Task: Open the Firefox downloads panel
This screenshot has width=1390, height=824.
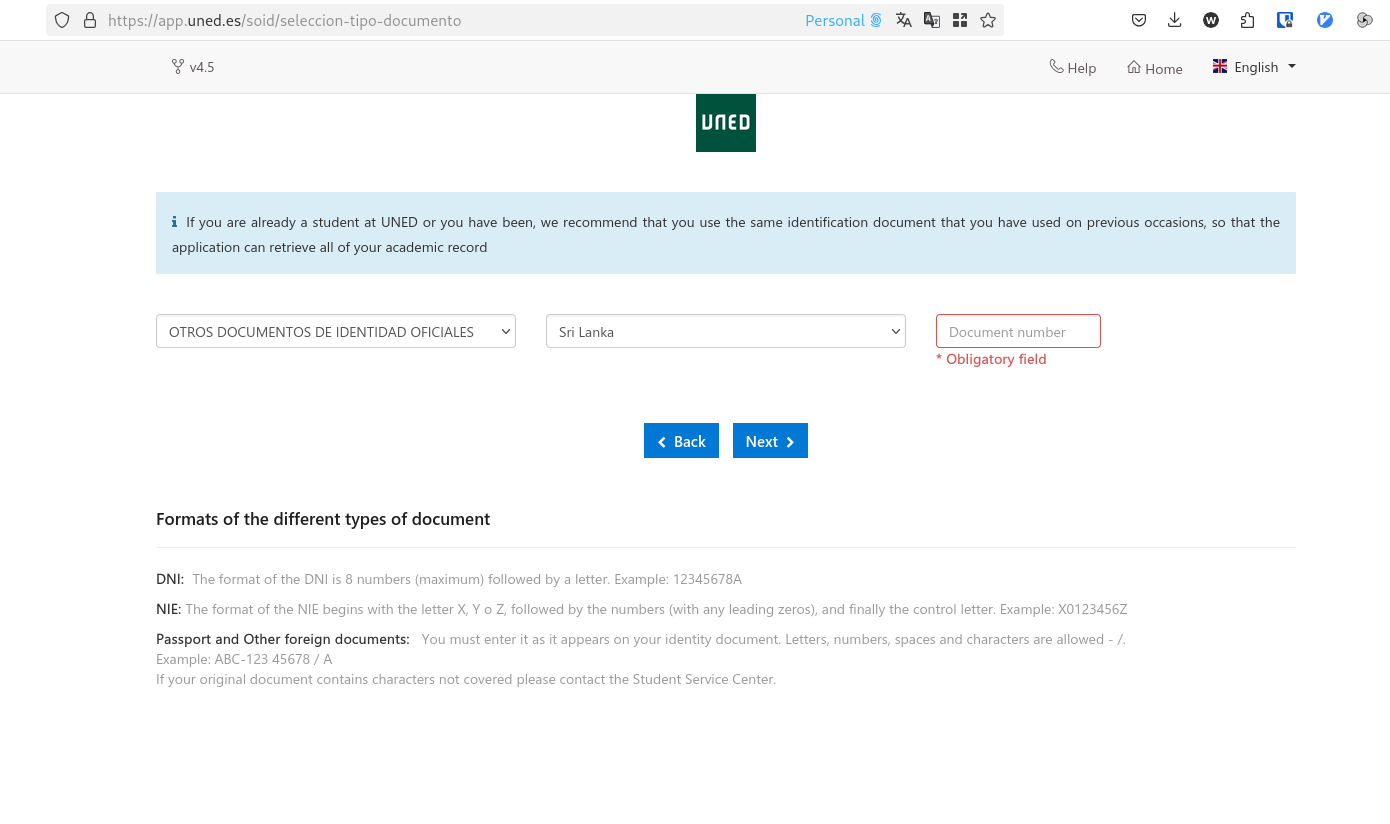Action: [x=1175, y=20]
